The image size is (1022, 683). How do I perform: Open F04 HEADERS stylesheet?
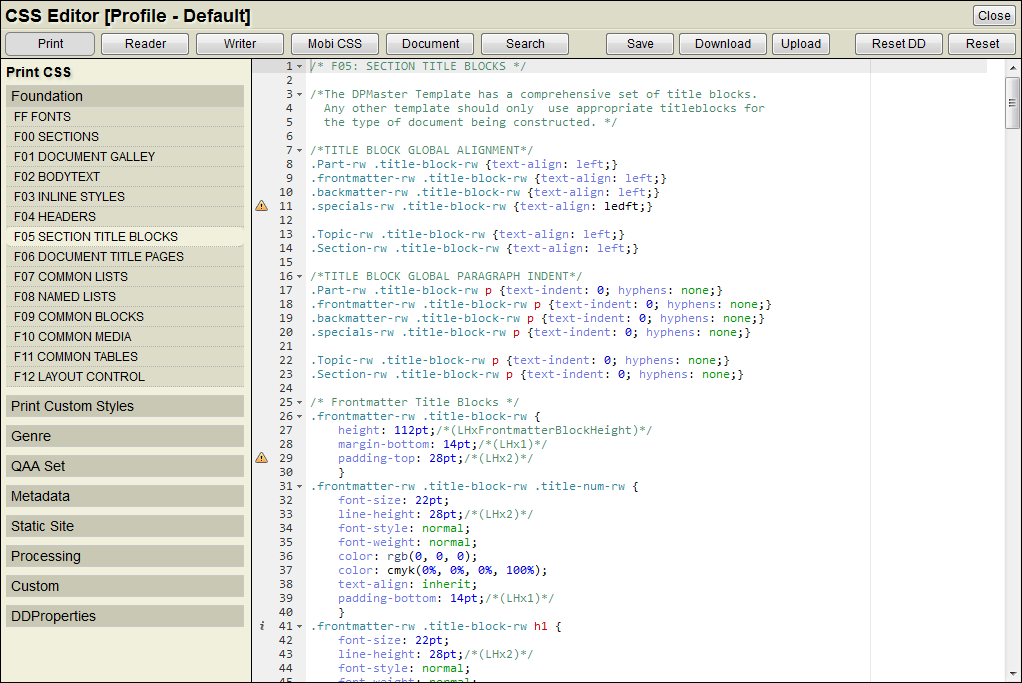[125, 217]
